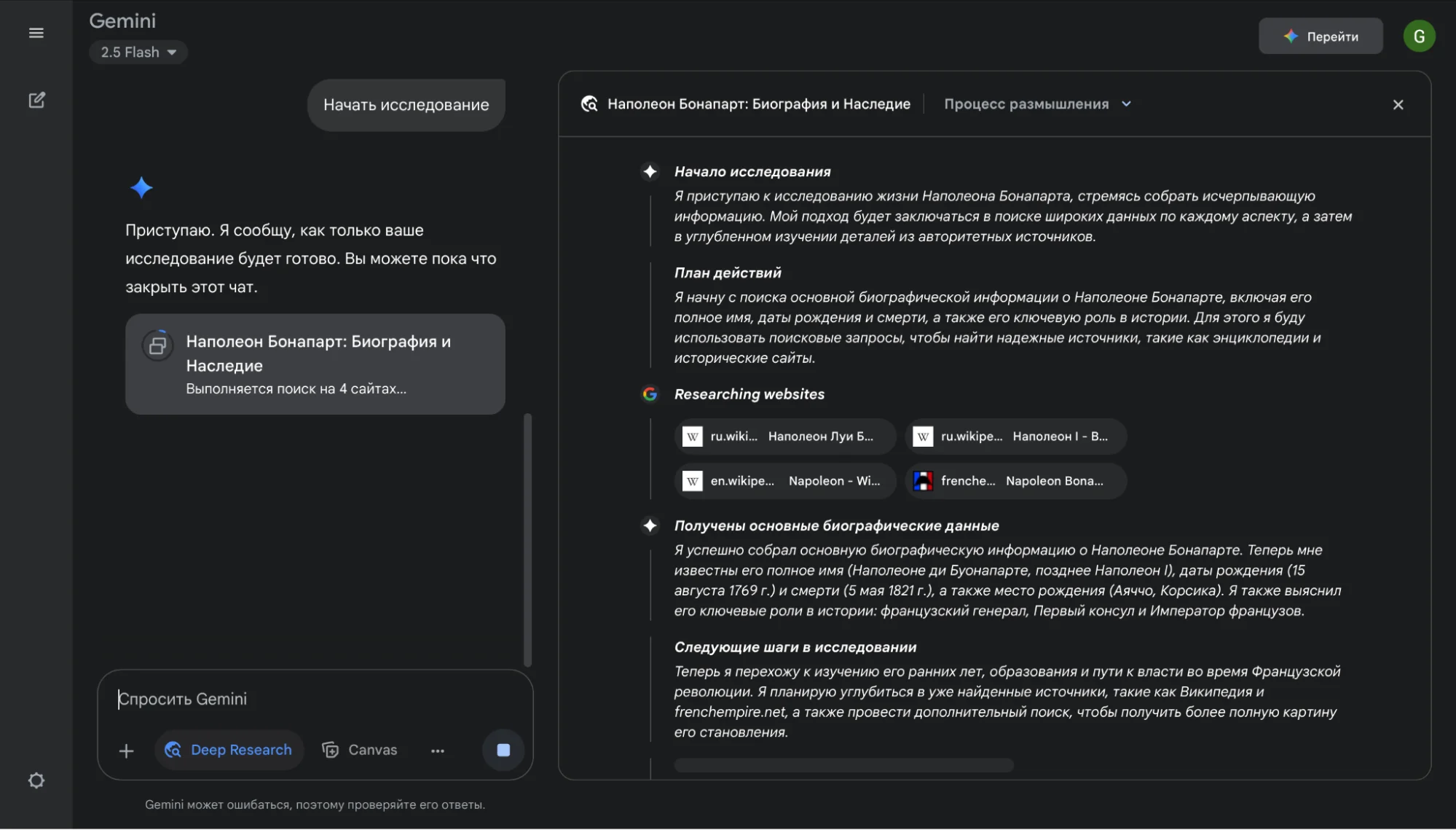
Task: Click the Gemini title text
Action: (122, 21)
